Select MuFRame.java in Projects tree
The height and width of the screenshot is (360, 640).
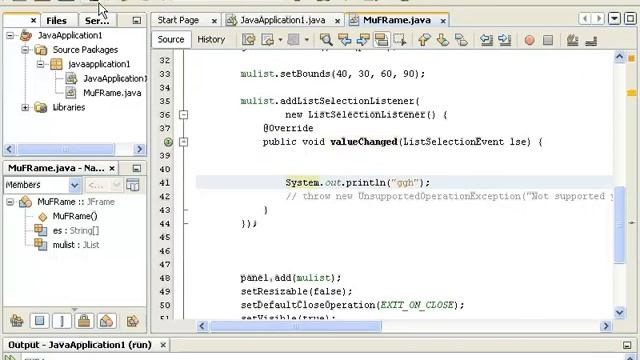(112, 93)
